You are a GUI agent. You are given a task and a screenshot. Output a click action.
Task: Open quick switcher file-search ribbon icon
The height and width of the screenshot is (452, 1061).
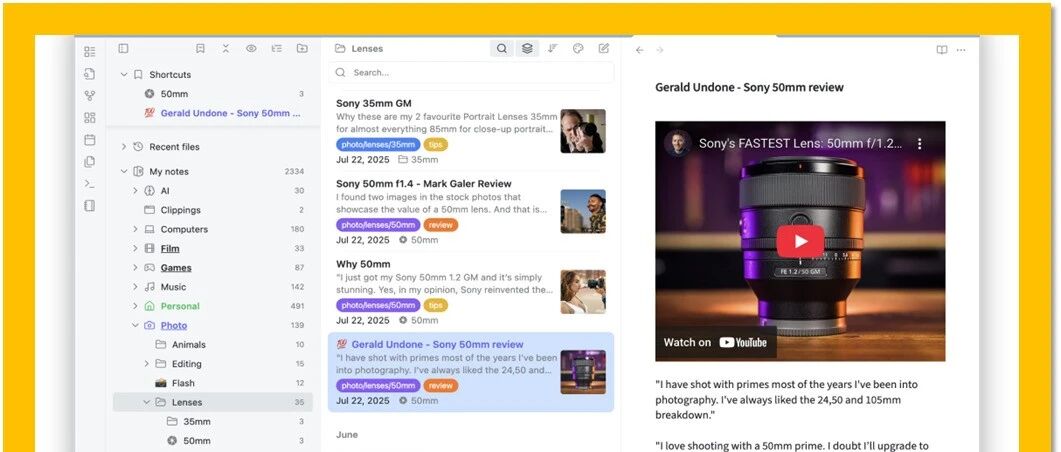coord(89,74)
